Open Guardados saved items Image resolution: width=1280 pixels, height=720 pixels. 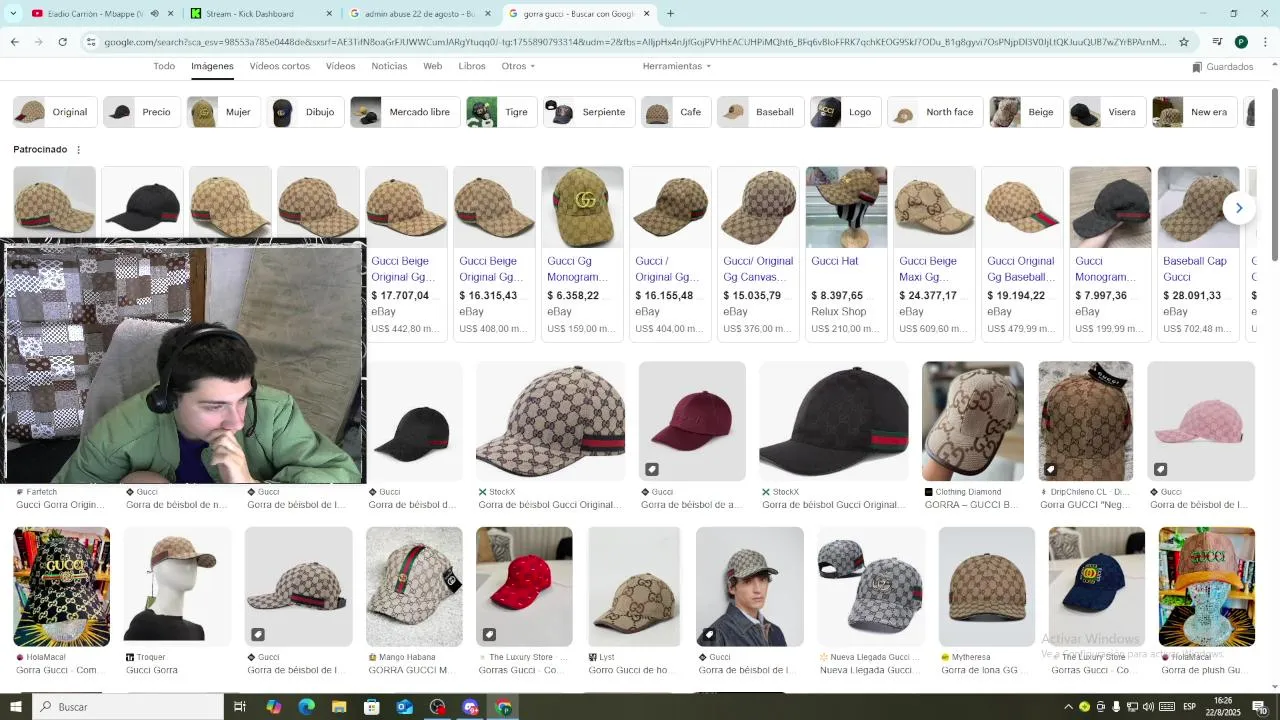[x=1223, y=67]
